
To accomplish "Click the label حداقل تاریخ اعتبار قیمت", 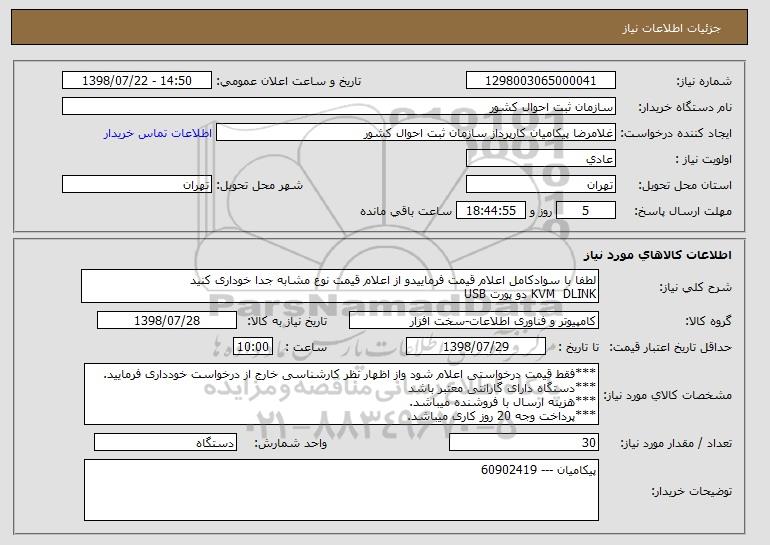I will pos(671,348).
